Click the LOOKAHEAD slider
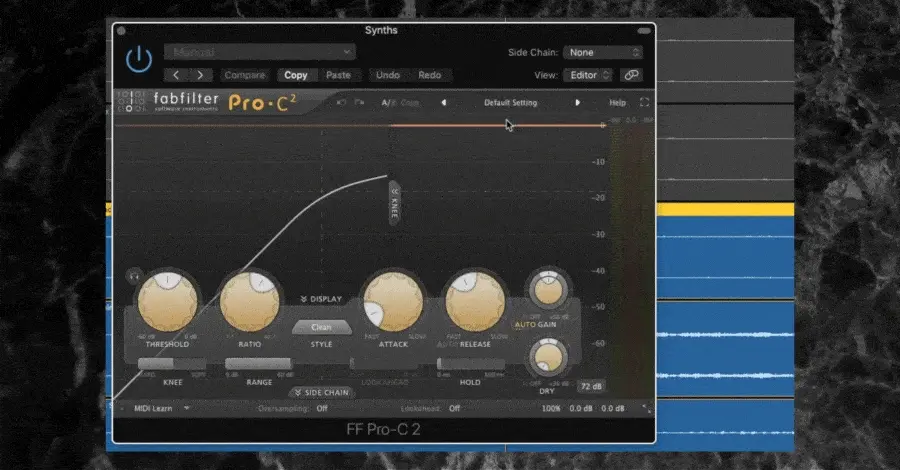The image size is (900, 470). pos(385,363)
